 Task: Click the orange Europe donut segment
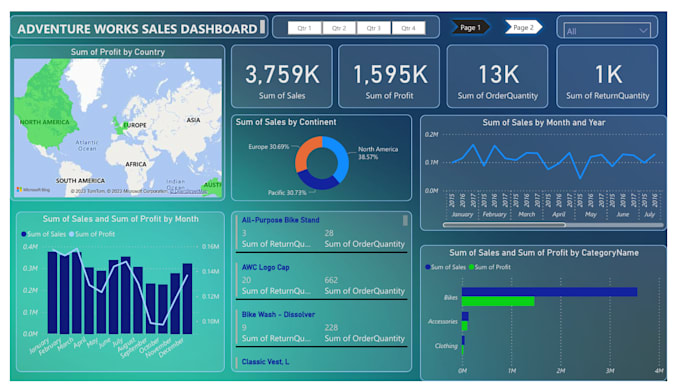click(306, 153)
